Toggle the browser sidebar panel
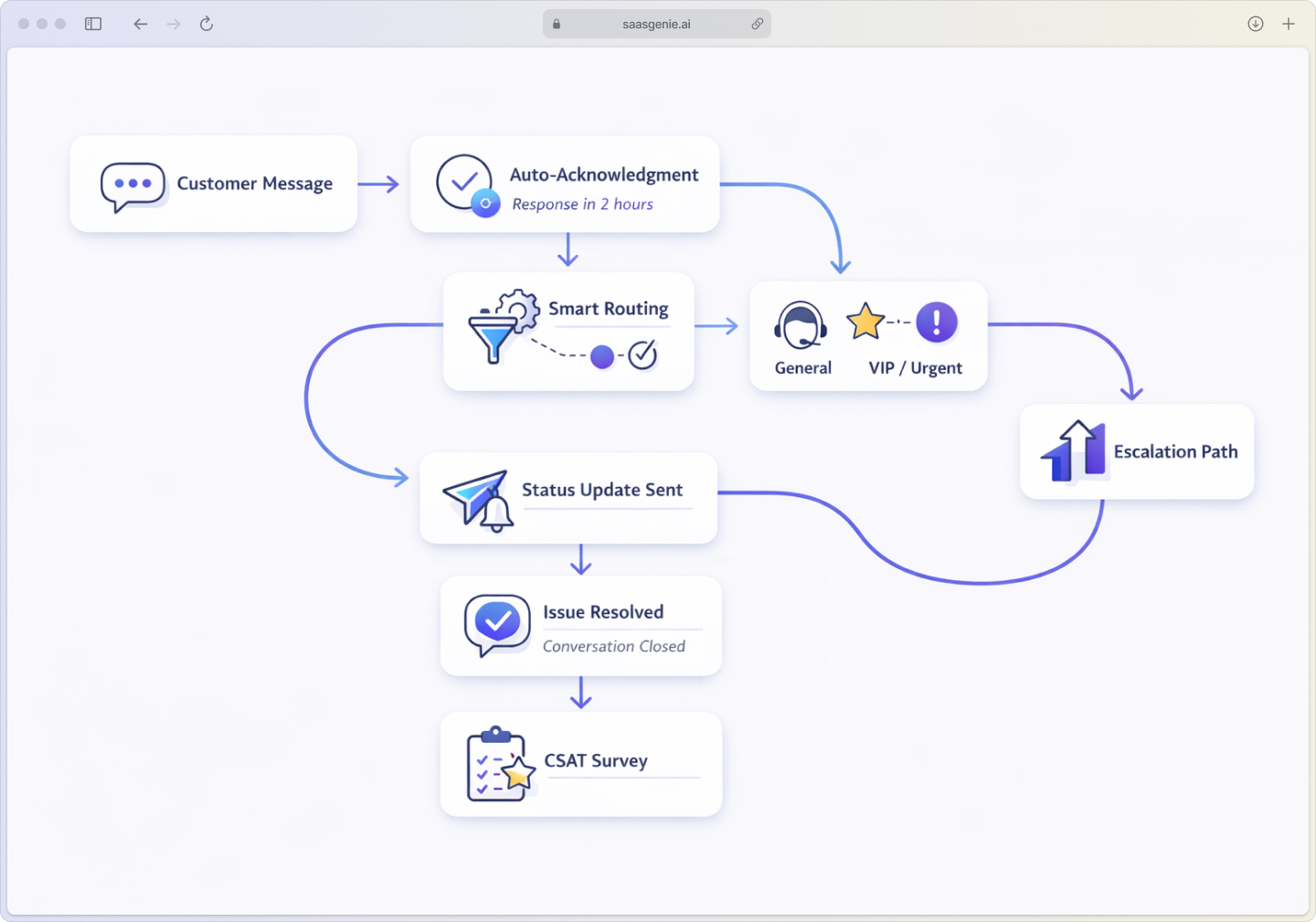Screen dimensions: 1316x922 click(93, 24)
